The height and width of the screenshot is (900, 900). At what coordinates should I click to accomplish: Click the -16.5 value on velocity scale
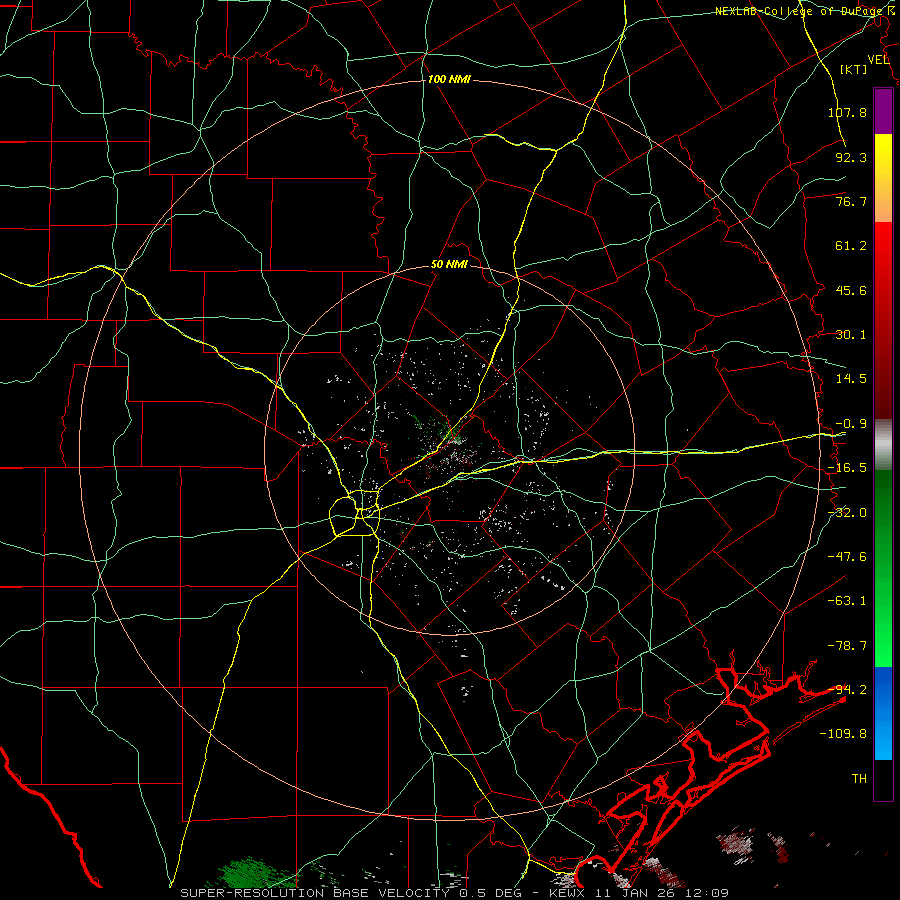tap(847, 468)
